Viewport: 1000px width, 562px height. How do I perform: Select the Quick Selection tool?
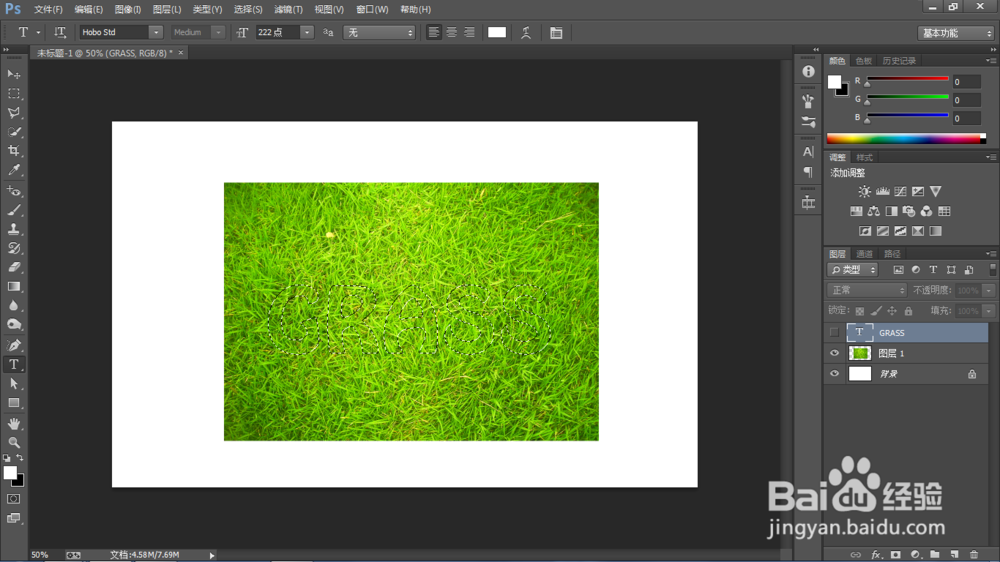(x=13, y=132)
